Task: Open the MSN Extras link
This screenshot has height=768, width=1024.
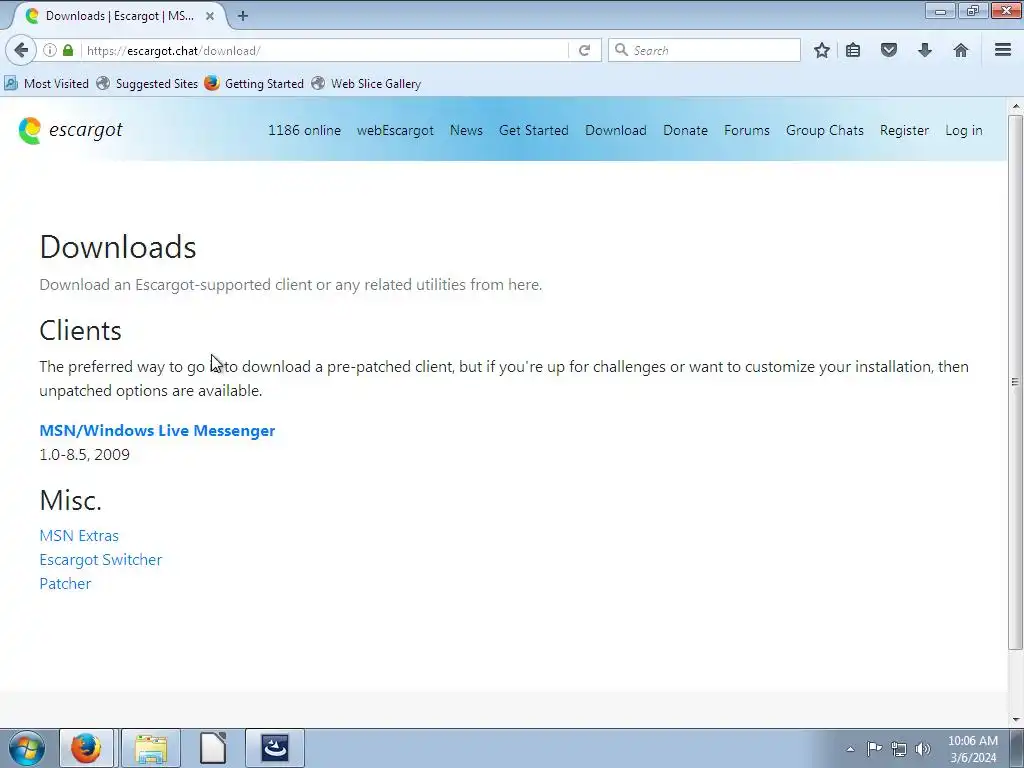Action: click(x=79, y=536)
